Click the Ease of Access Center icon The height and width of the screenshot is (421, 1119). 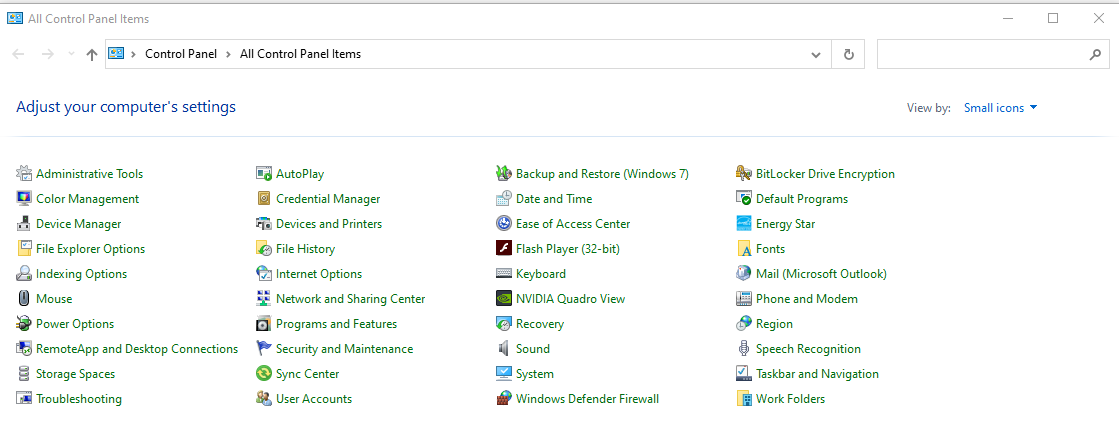(x=504, y=223)
